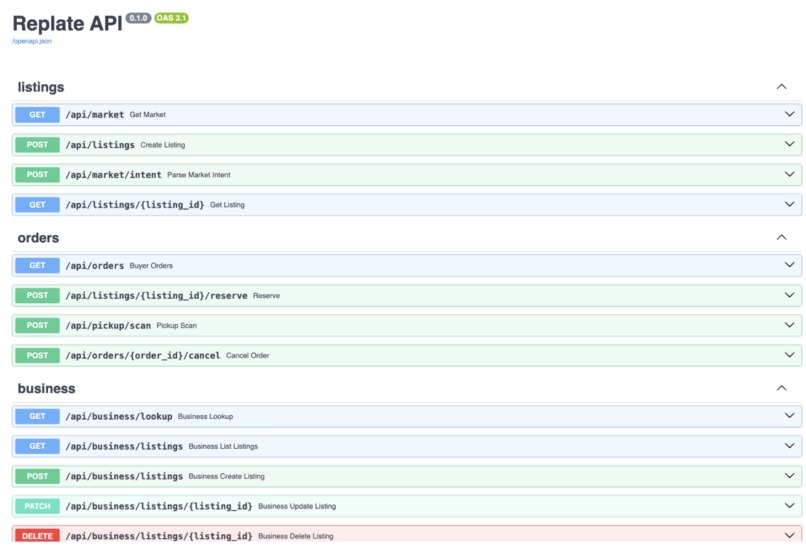Screen dimensions: 806x552
Task: Expand the Buyer Orders row arrow
Action: pyautogui.click(x=790, y=265)
